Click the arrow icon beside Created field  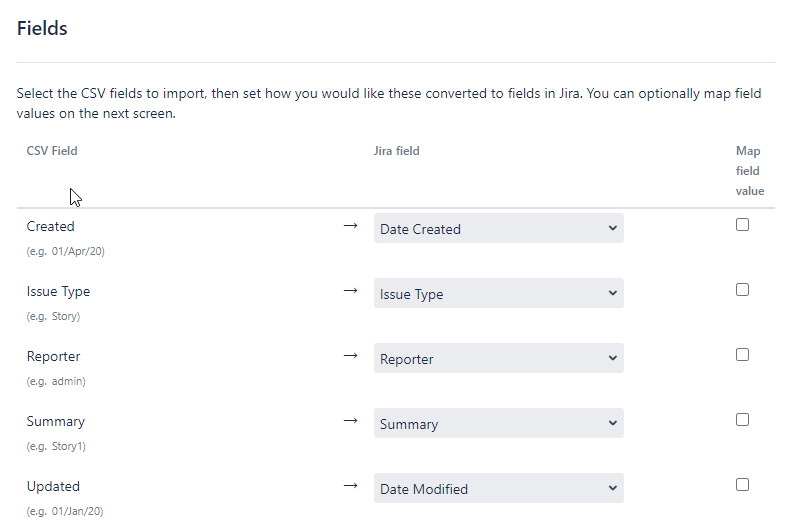click(x=350, y=226)
